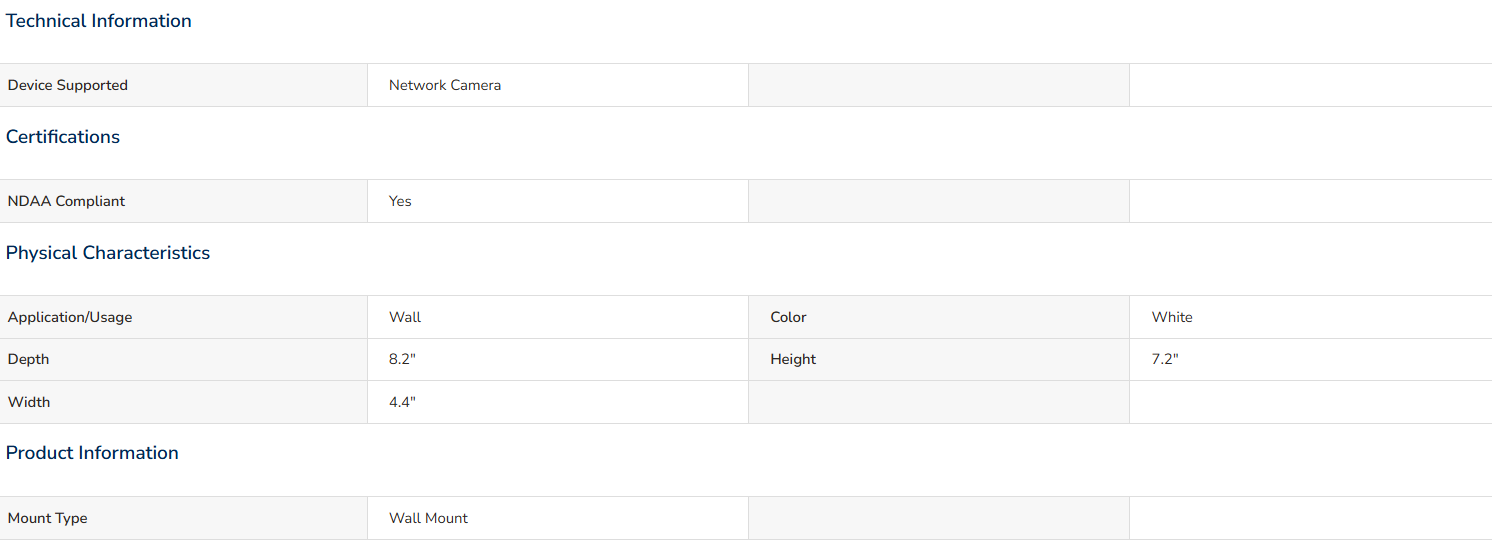Click the Physical Characteristics heading
Screen dimensions: 1492x542
coord(108,253)
